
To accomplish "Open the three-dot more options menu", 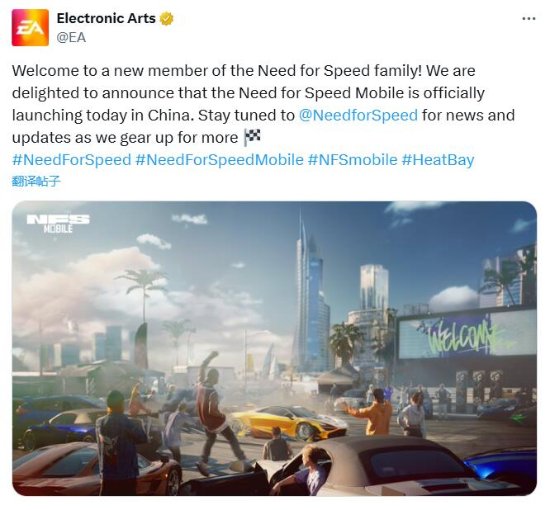I will 529,19.
